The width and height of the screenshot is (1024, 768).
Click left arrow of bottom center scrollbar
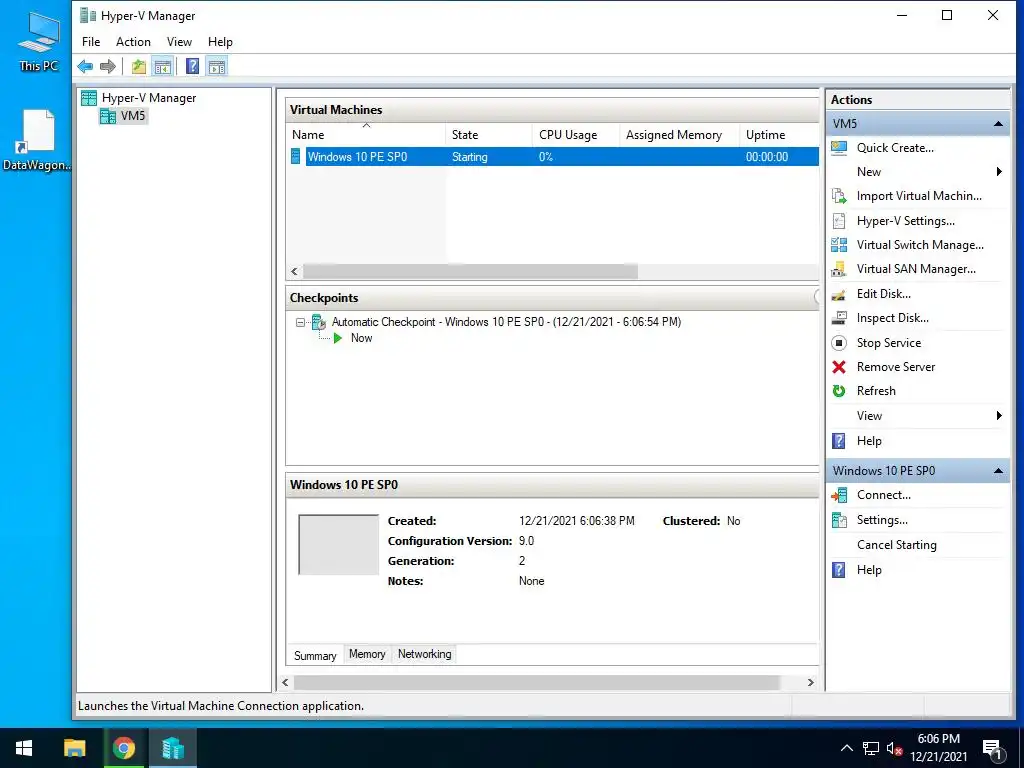pyautogui.click(x=285, y=682)
